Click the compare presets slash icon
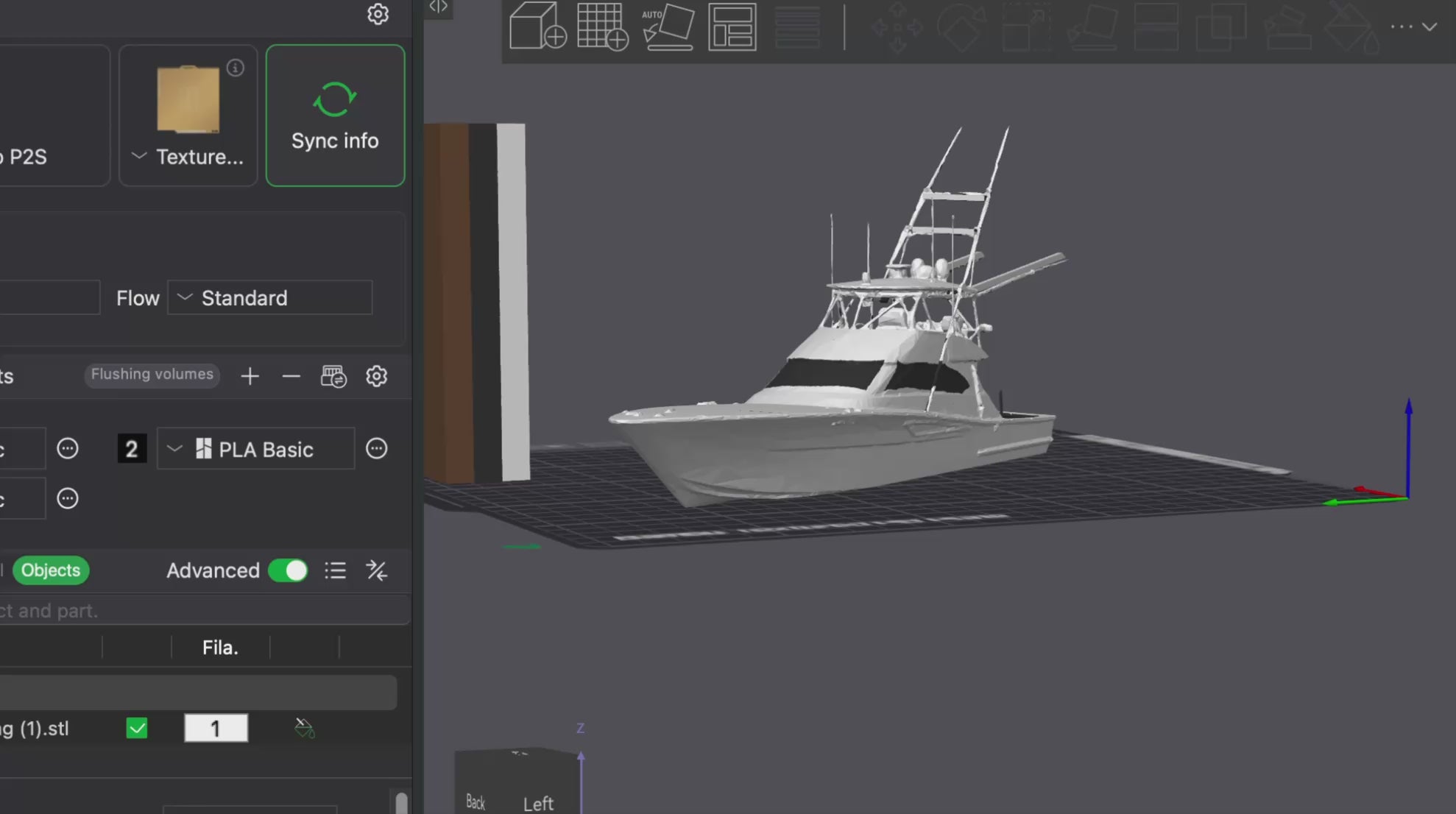1456x814 pixels. click(376, 570)
